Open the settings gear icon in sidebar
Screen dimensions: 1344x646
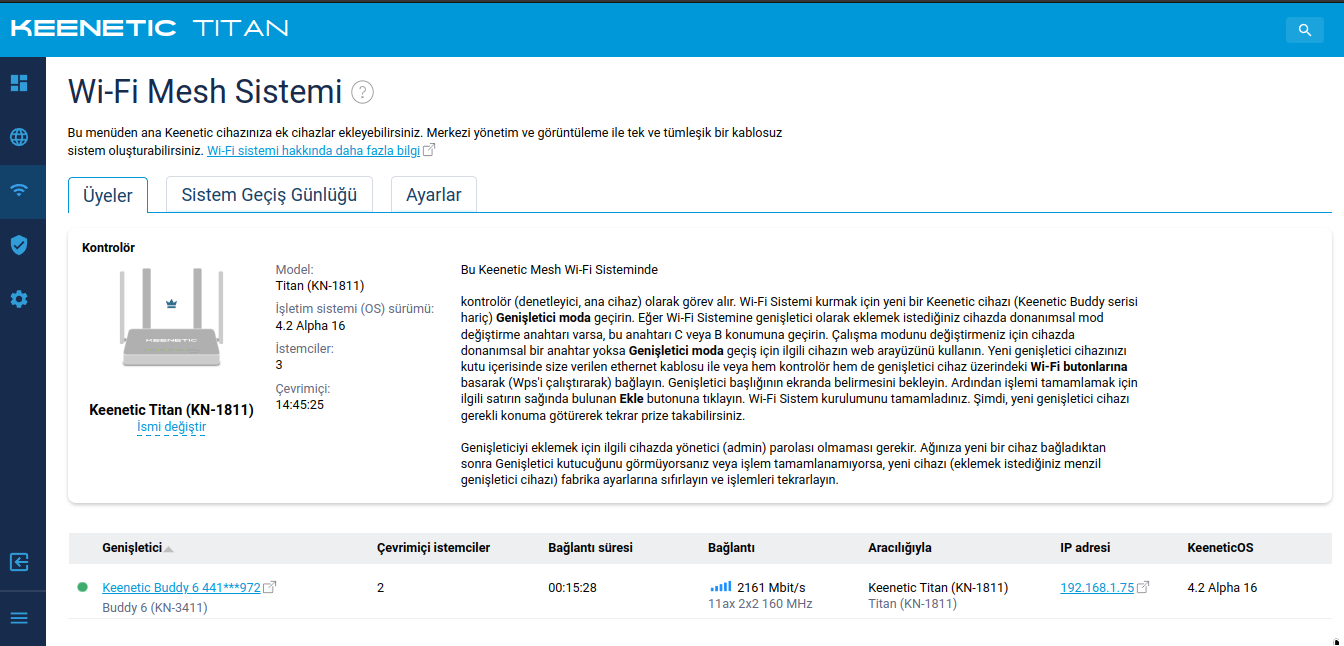(x=19, y=299)
